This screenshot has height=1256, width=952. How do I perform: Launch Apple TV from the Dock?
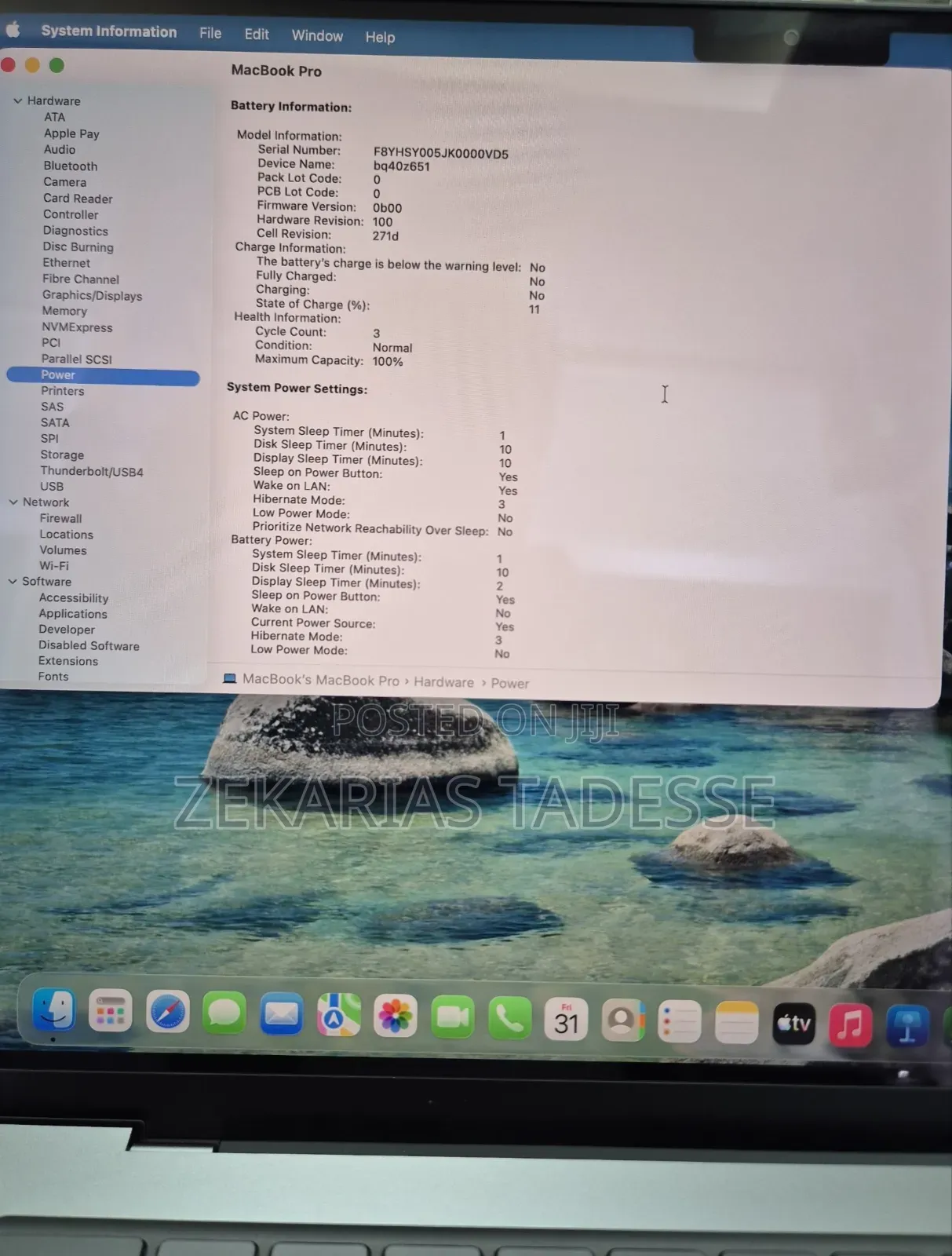(793, 1024)
